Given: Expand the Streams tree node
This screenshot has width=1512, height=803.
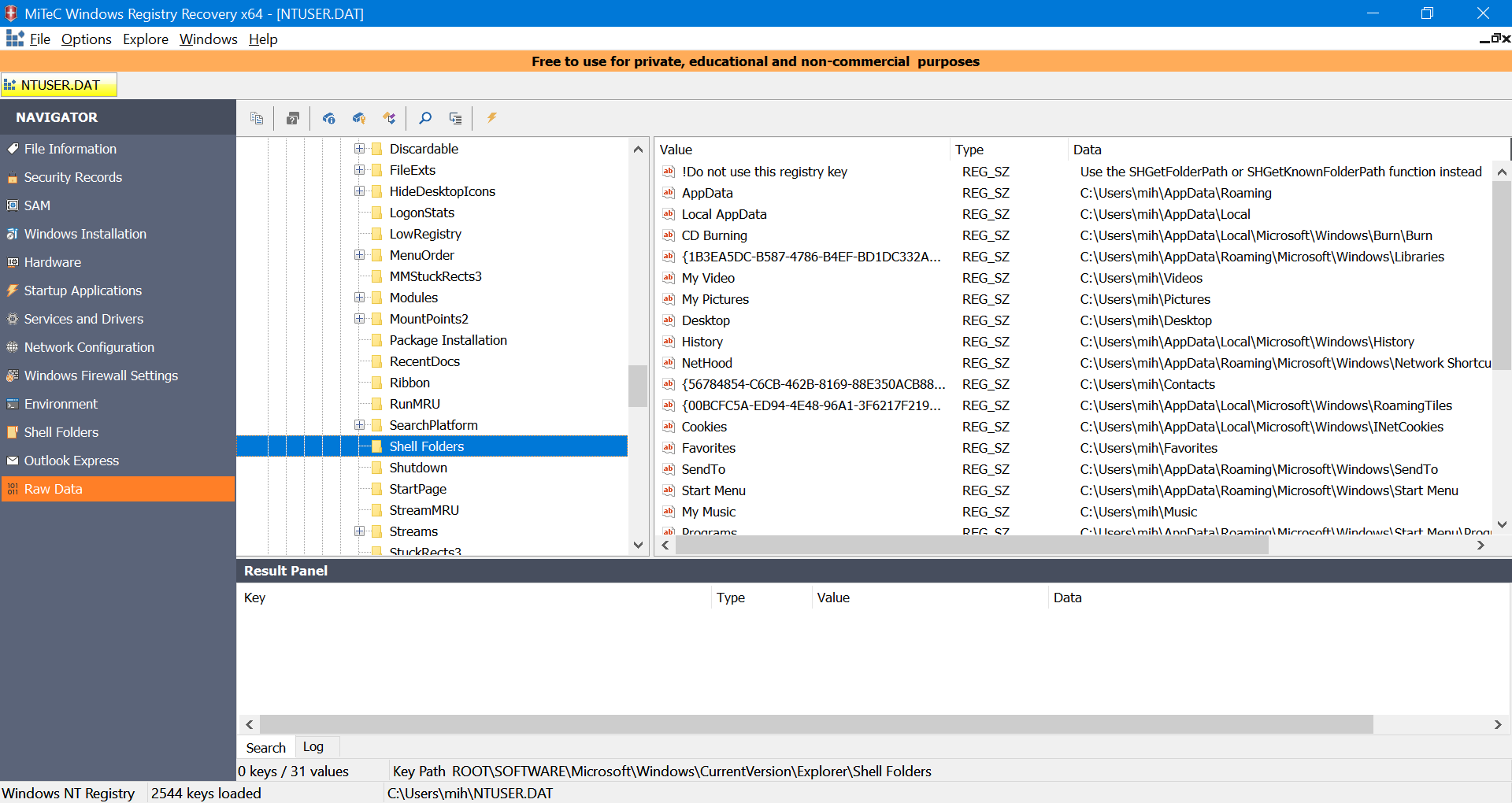Looking at the screenshot, I should pyautogui.click(x=359, y=531).
